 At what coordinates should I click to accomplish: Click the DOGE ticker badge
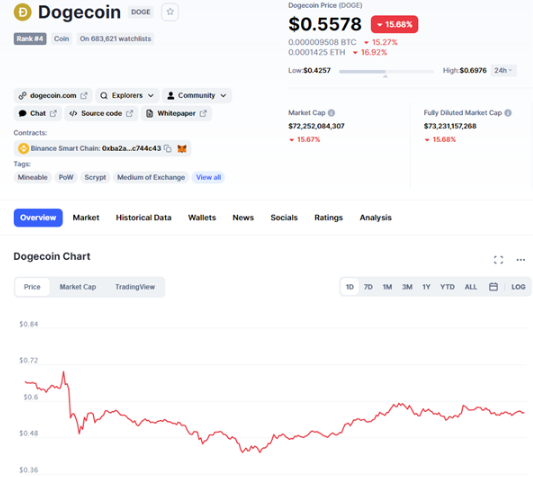pyautogui.click(x=141, y=12)
